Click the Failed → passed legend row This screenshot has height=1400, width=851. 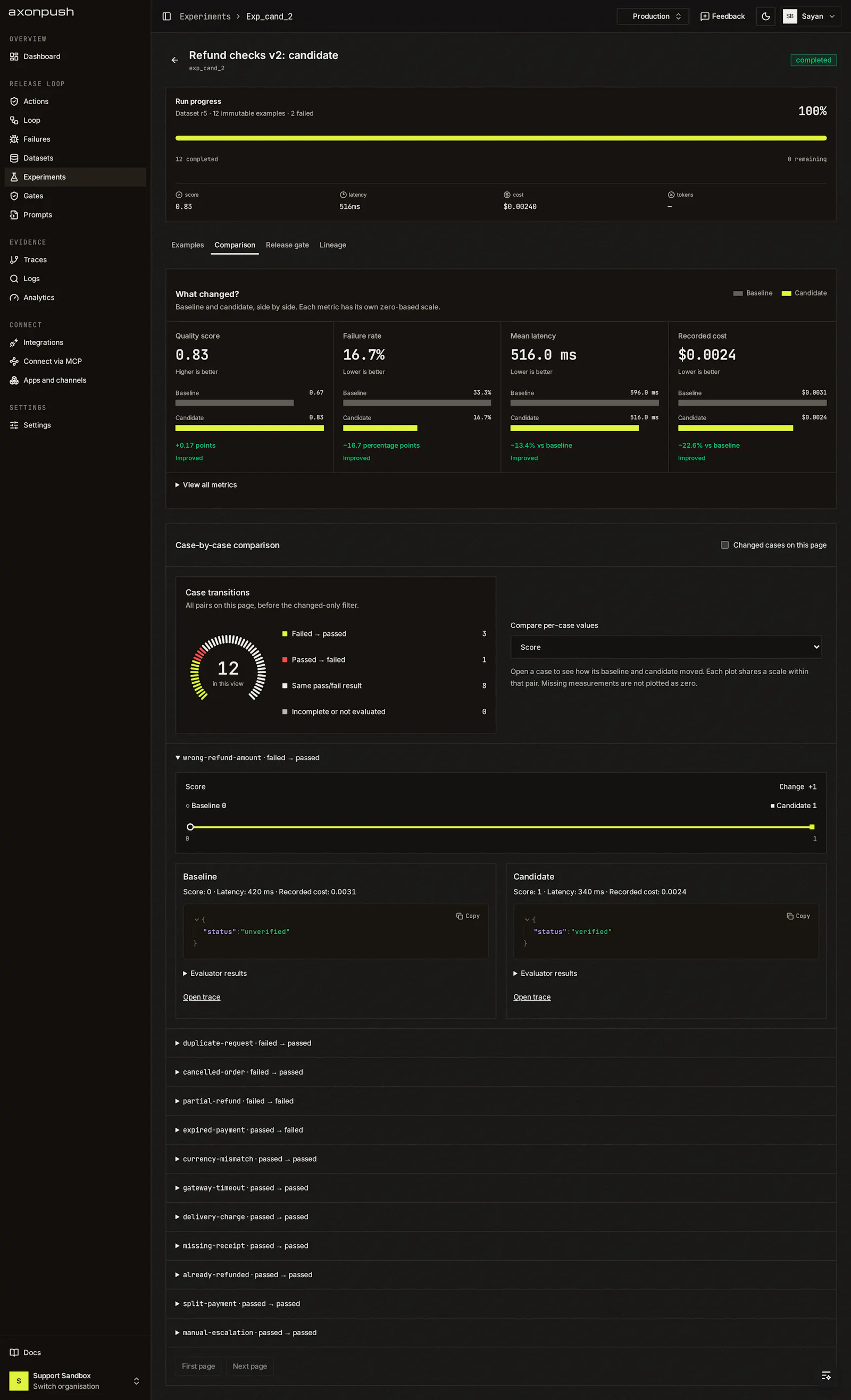(385, 633)
